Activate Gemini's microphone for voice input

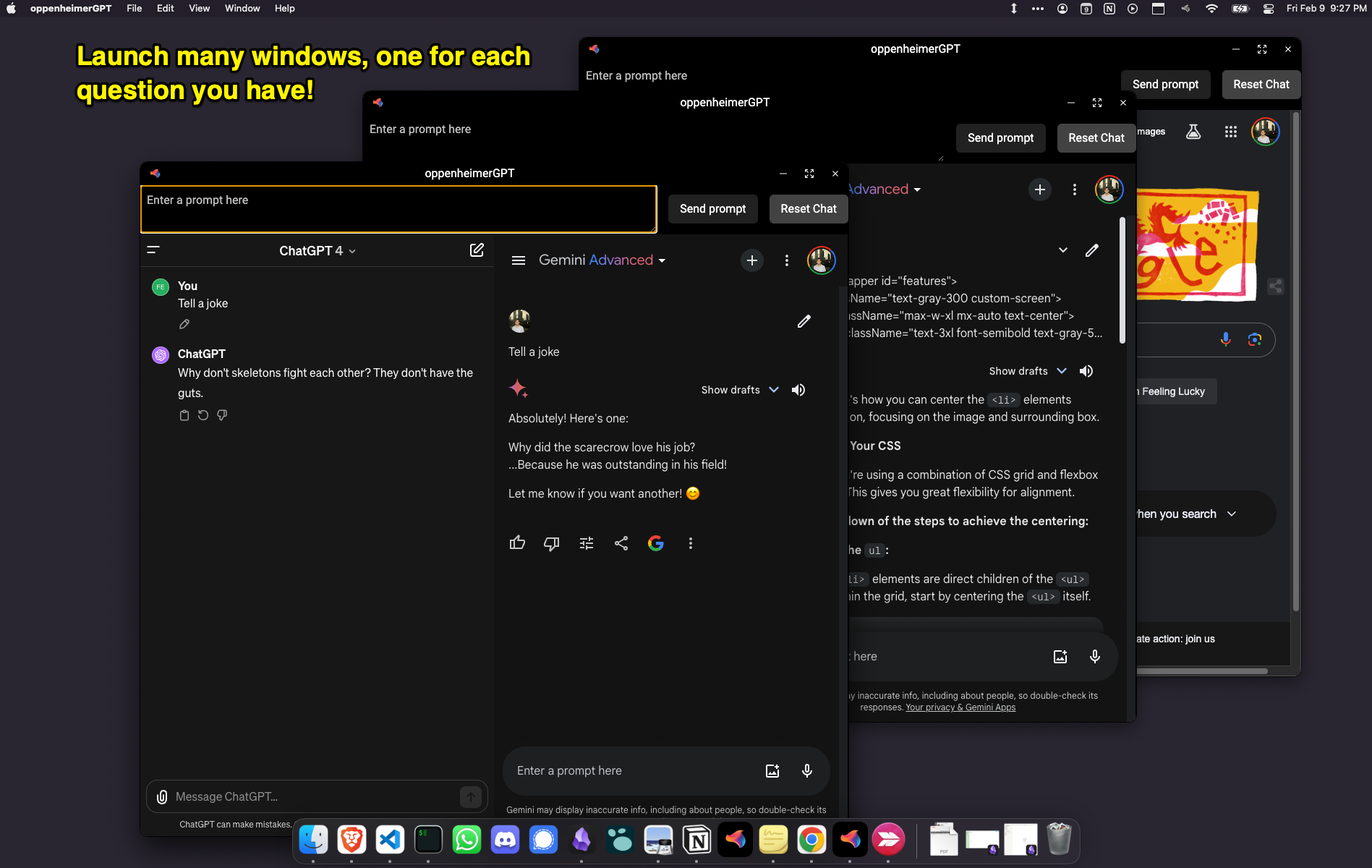pyautogui.click(x=806, y=770)
